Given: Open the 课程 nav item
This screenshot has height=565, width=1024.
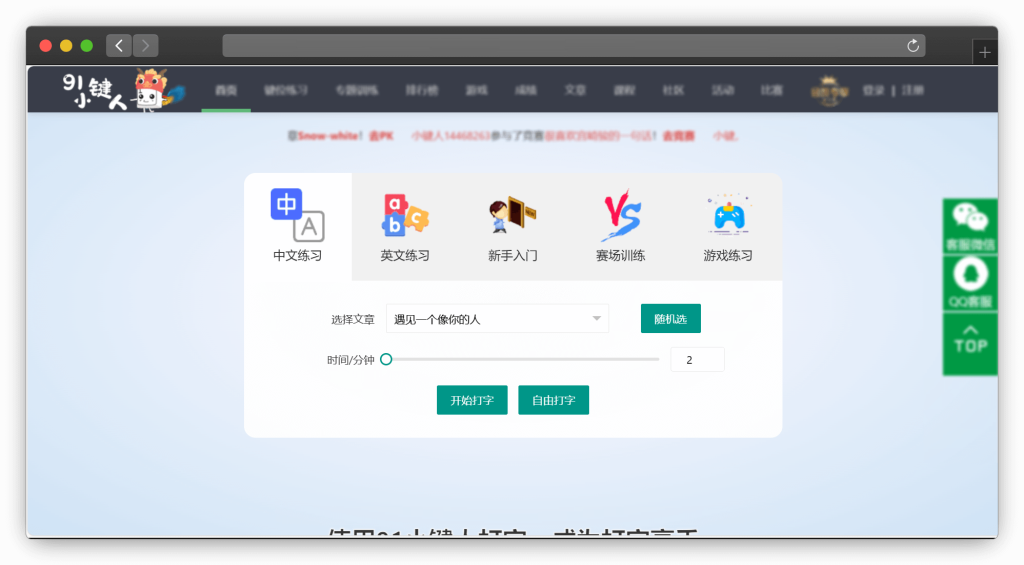Looking at the screenshot, I should (x=624, y=90).
